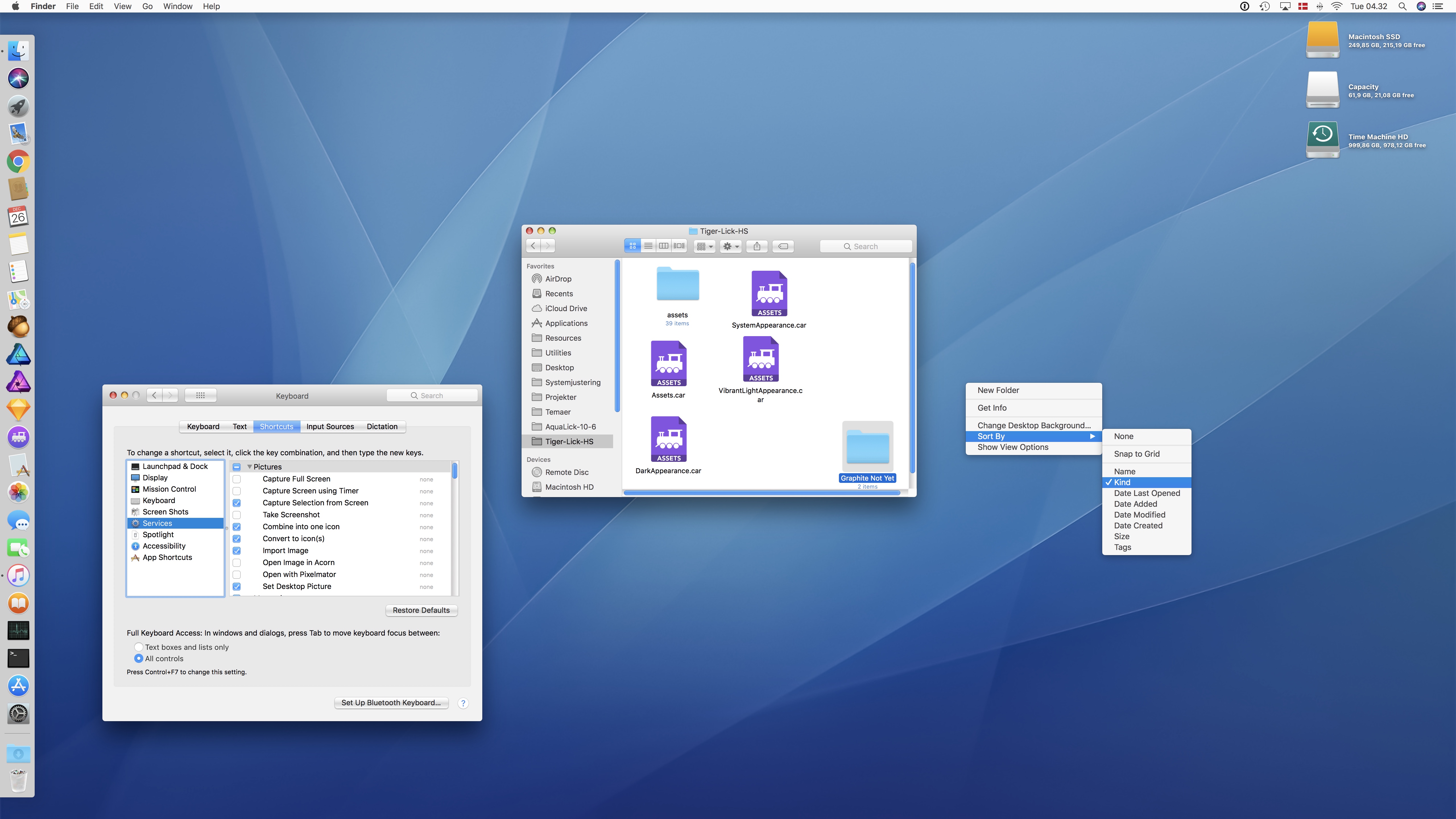Open the Shortcuts tab
This screenshot has height=819, width=1456.
point(276,426)
